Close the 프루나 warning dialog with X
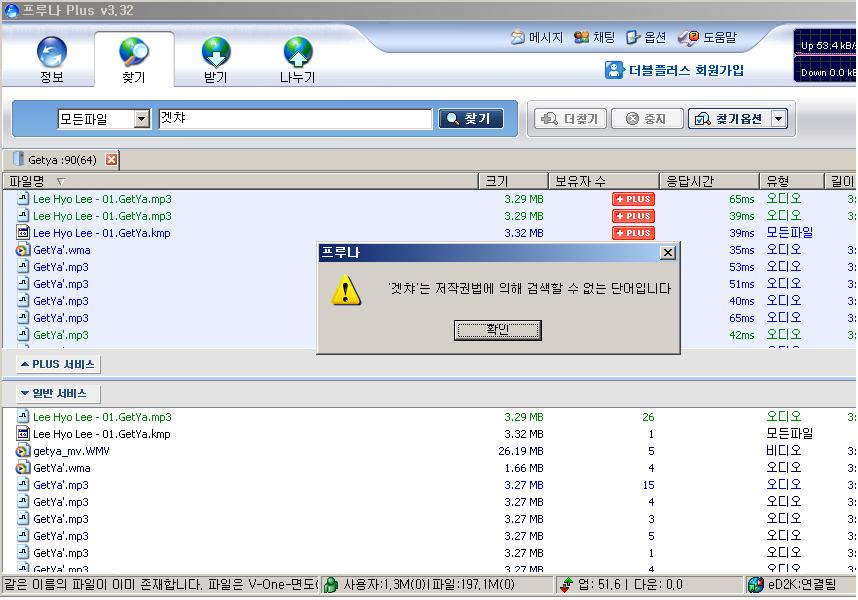The height and width of the screenshot is (600, 858). tap(668, 253)
